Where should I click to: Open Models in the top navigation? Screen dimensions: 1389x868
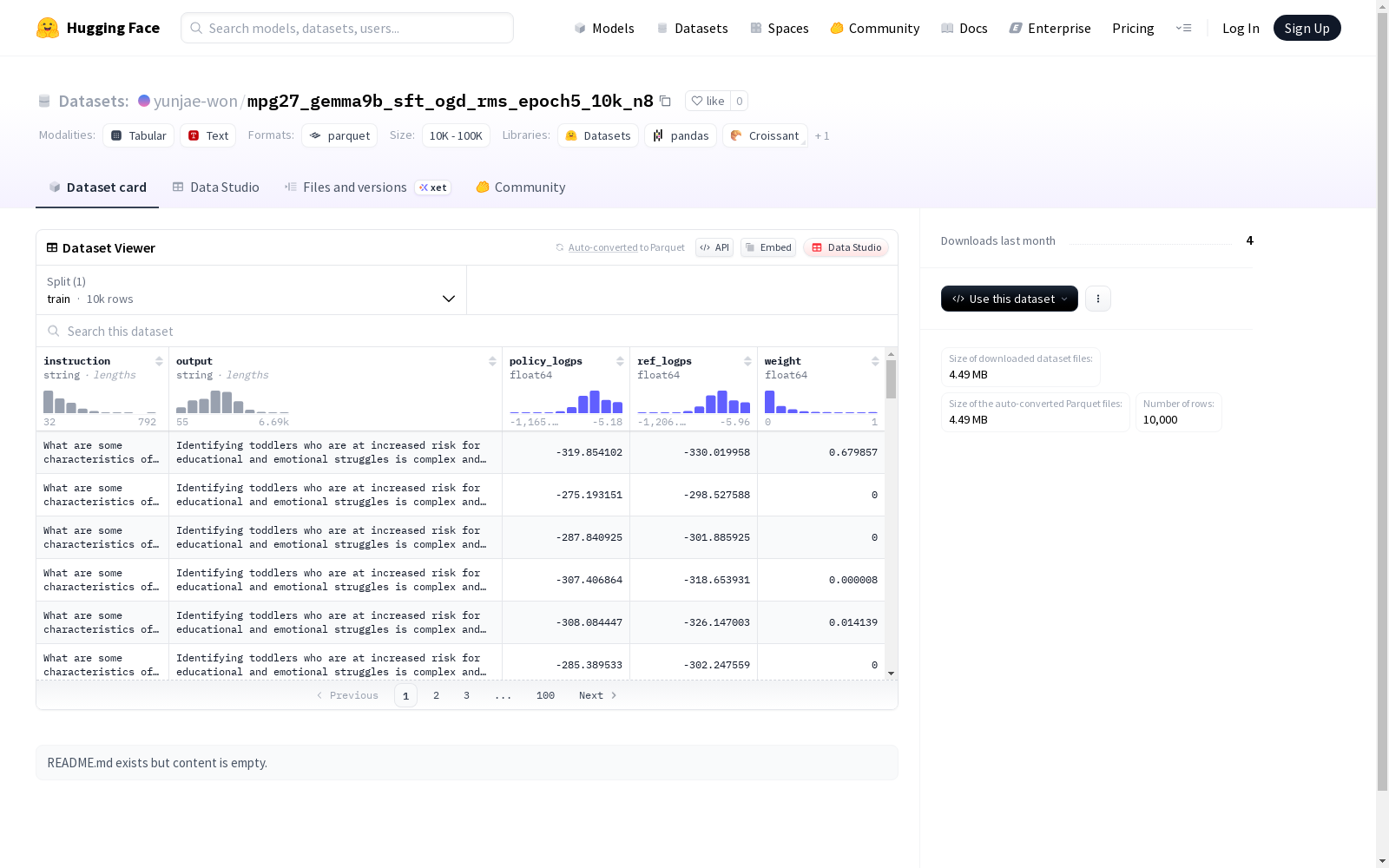point(604,28)
